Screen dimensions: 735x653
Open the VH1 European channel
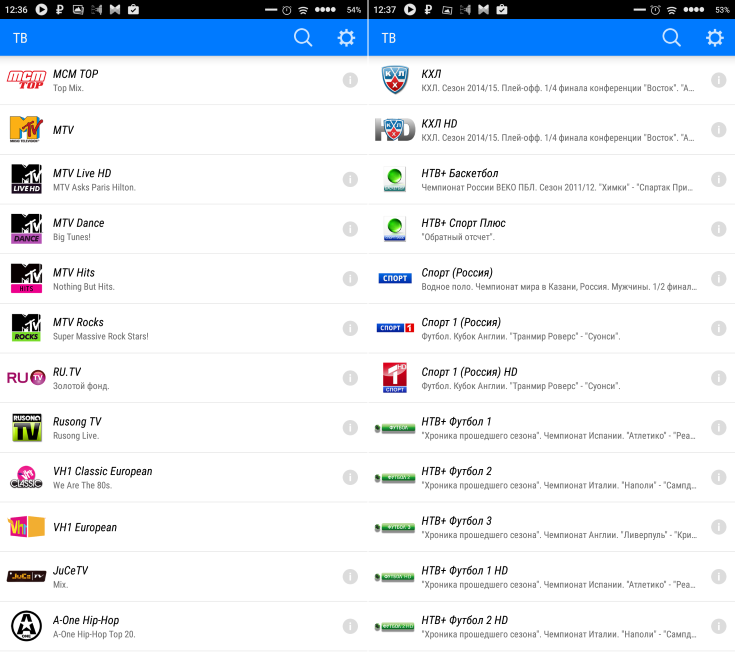(184, 527)
